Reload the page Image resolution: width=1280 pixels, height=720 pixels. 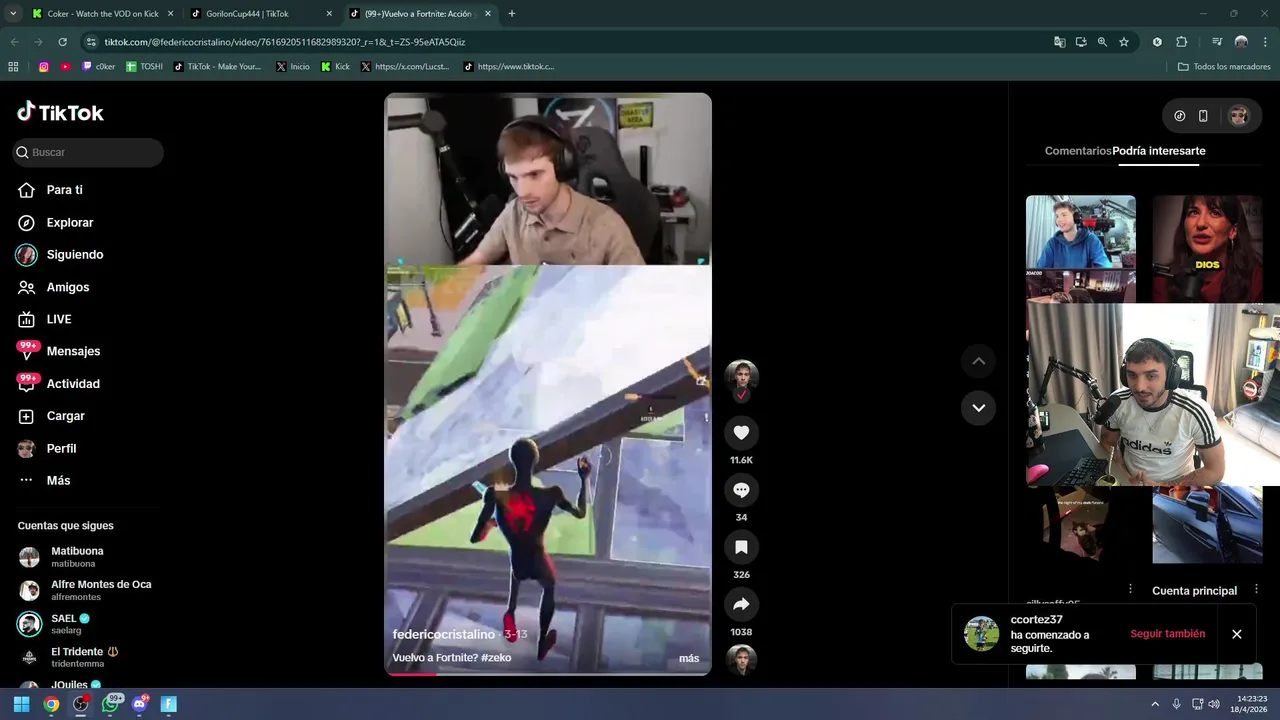(63, 42)
